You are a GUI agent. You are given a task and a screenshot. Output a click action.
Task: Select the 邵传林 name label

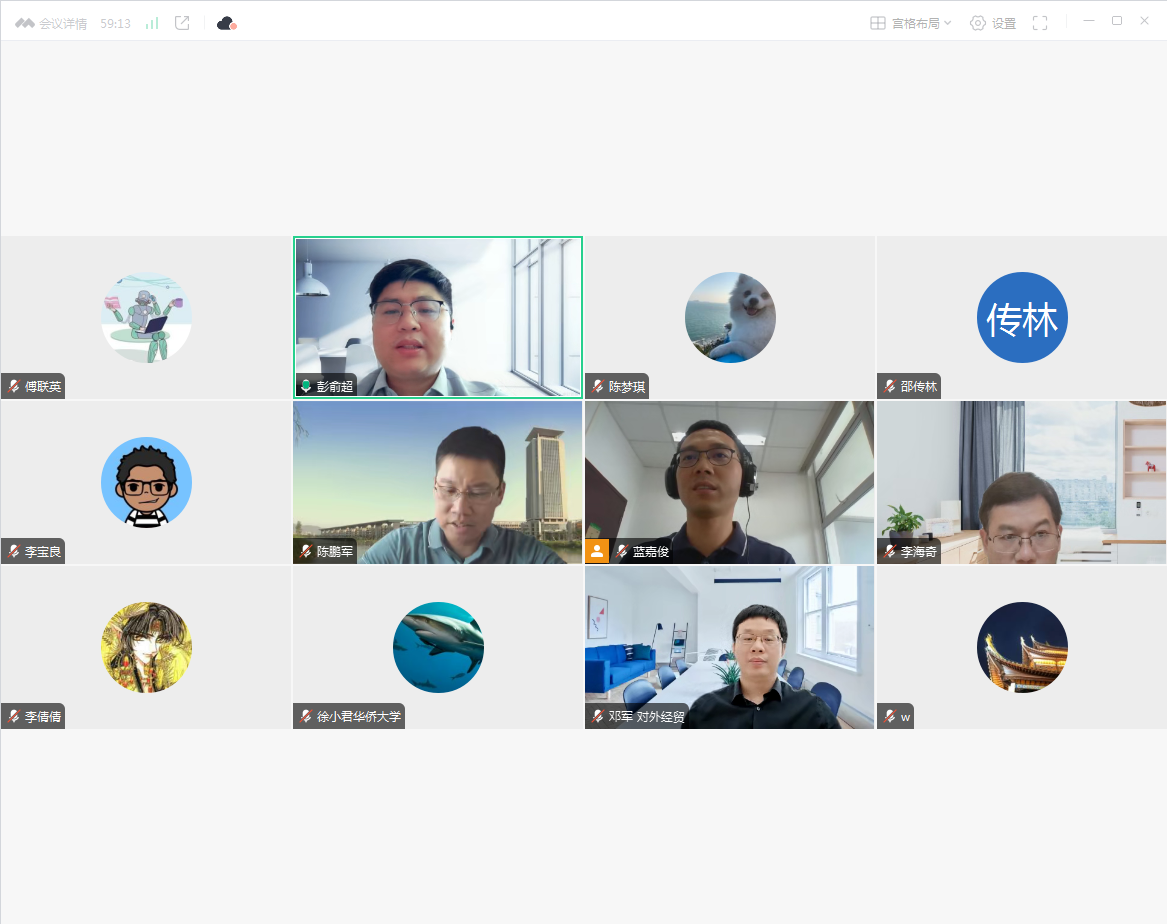click(918, 387)
